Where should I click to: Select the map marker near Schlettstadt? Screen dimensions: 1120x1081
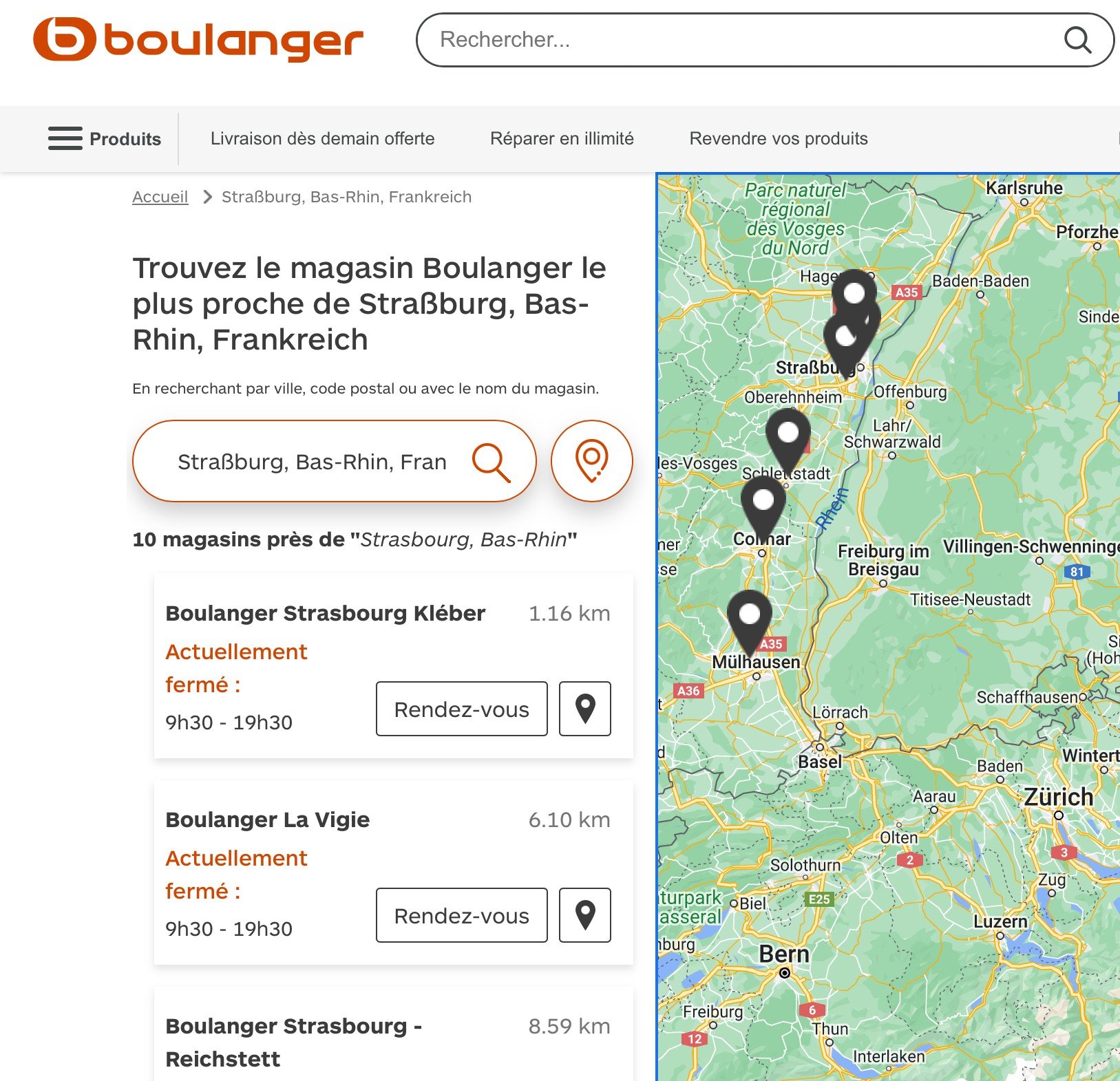[788, 441]
